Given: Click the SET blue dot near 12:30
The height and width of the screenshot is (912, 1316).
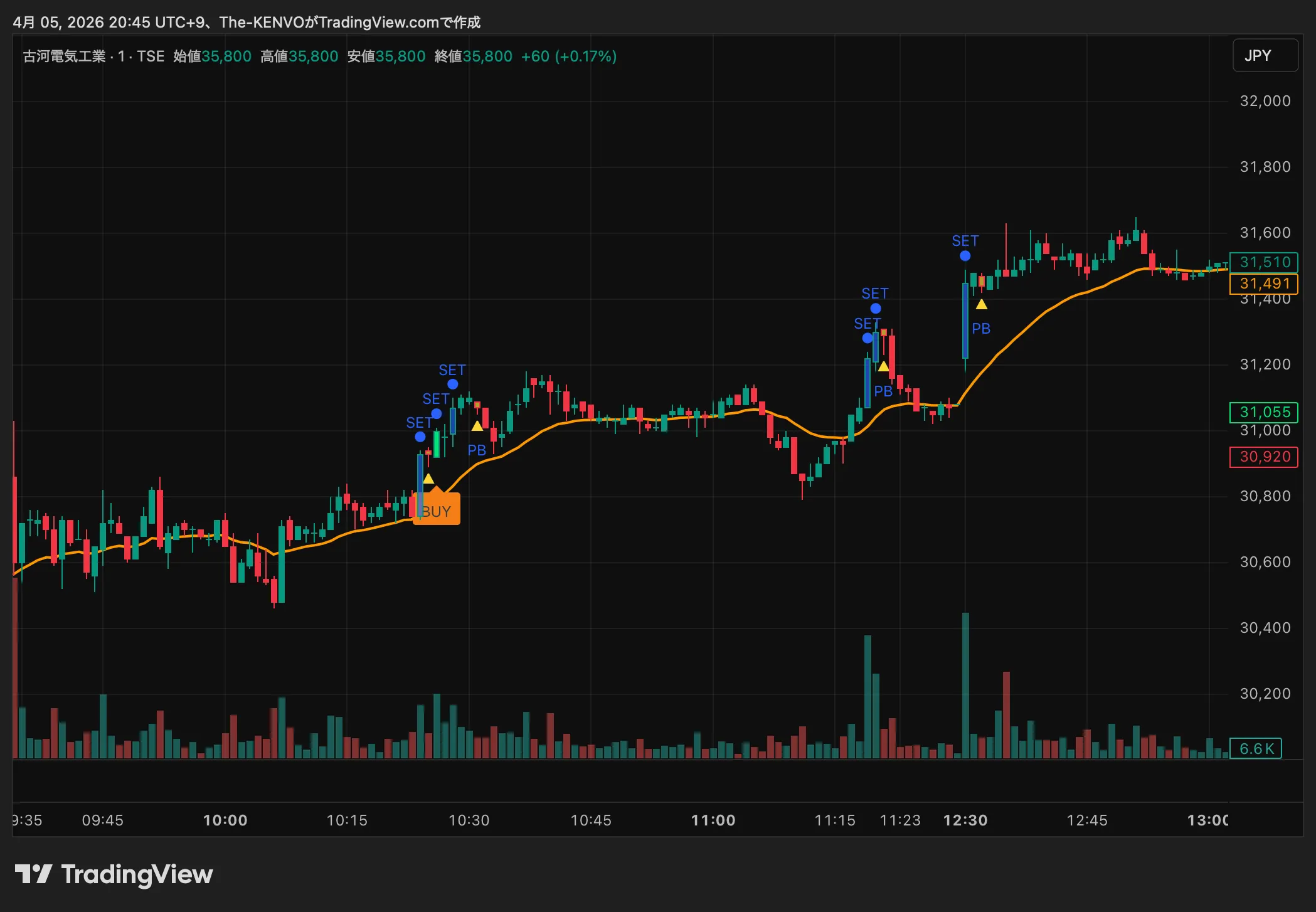Looking at the screenshot, I should pyautogui.click(x=965, y=256).
